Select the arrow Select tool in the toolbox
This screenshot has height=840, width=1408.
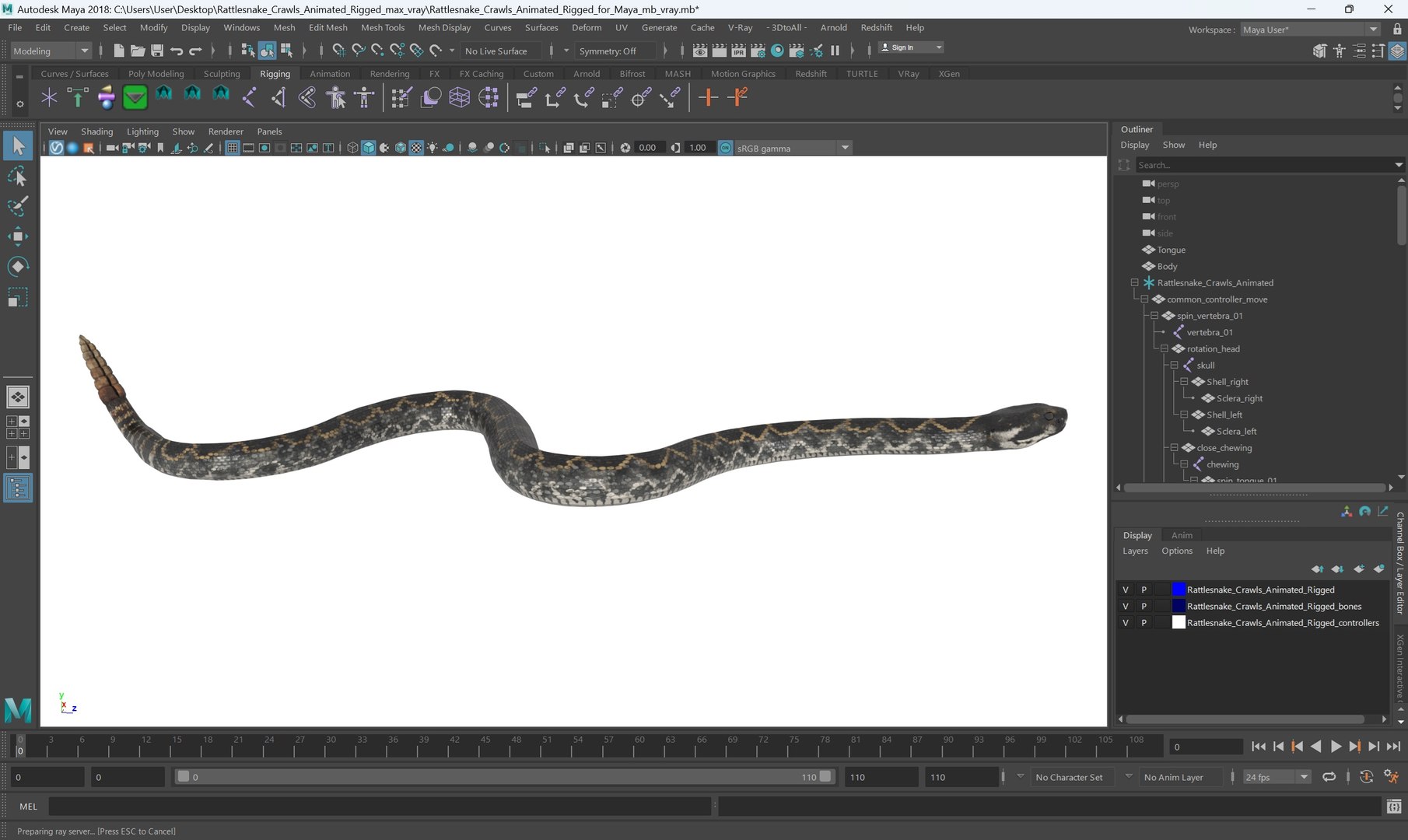tap(18, 145)
